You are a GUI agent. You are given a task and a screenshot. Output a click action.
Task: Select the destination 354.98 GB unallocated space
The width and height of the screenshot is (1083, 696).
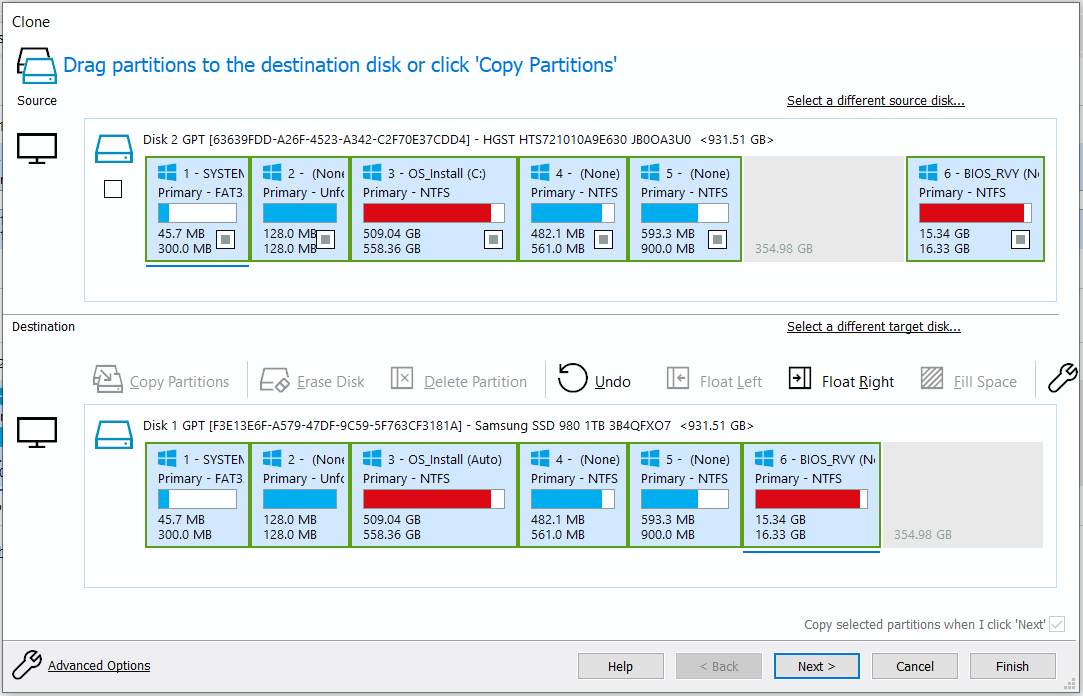pos(960,495)
